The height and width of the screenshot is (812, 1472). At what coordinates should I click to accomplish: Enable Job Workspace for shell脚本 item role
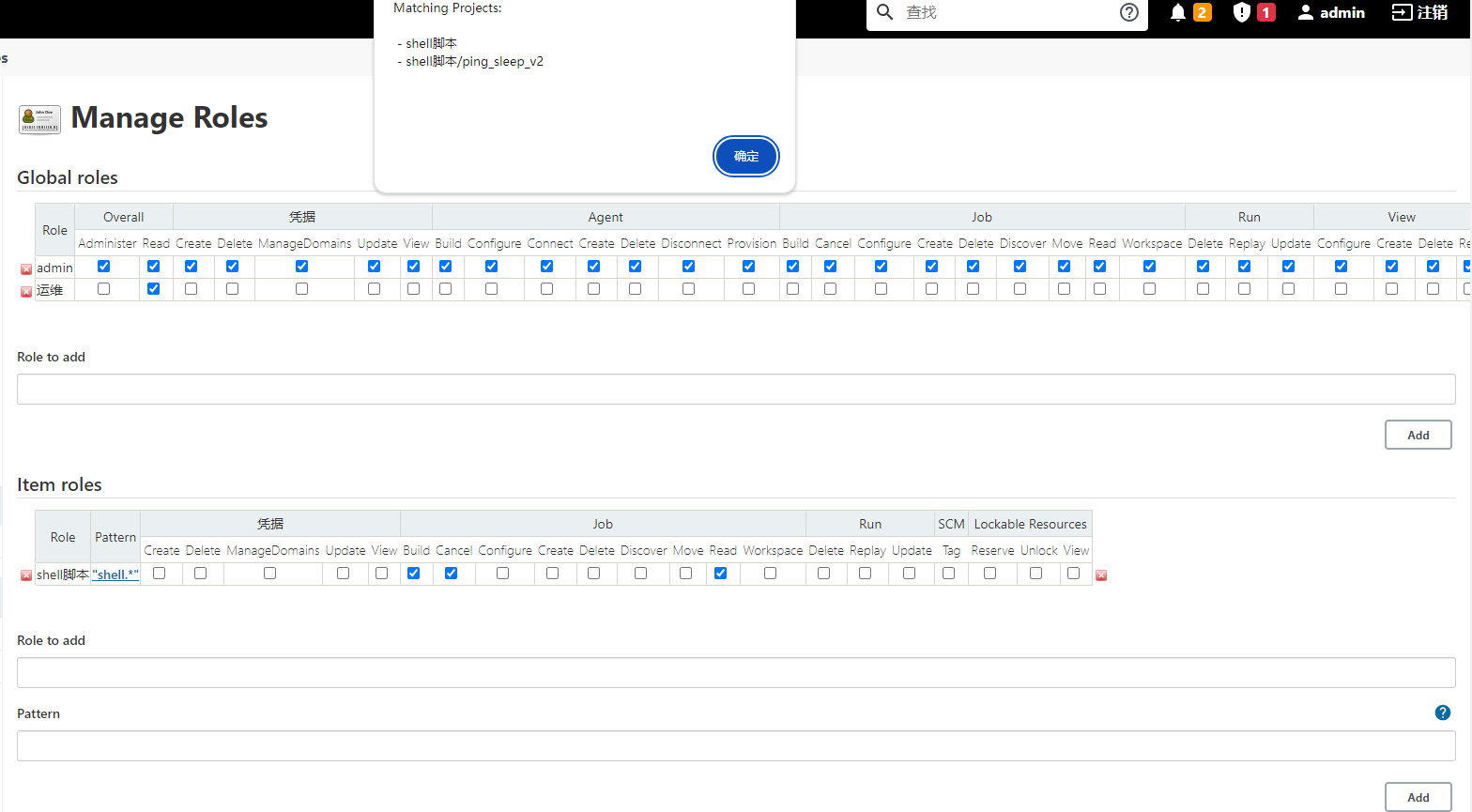(771, 574)
